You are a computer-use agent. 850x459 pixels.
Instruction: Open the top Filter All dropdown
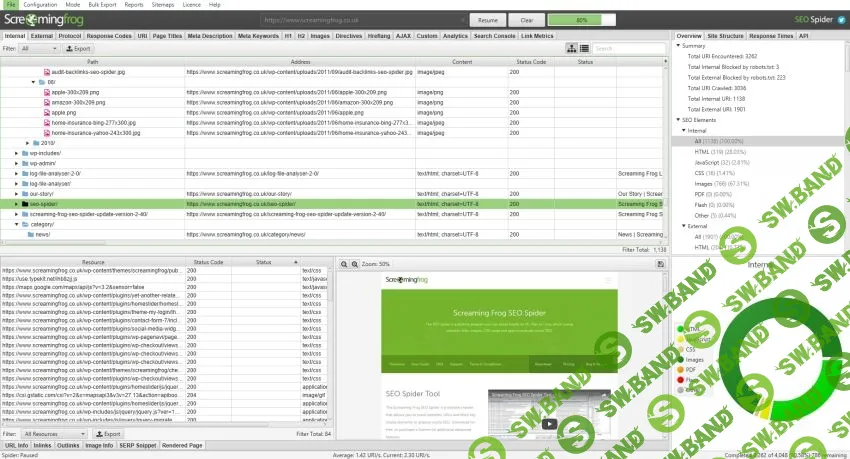click(39, 49)
